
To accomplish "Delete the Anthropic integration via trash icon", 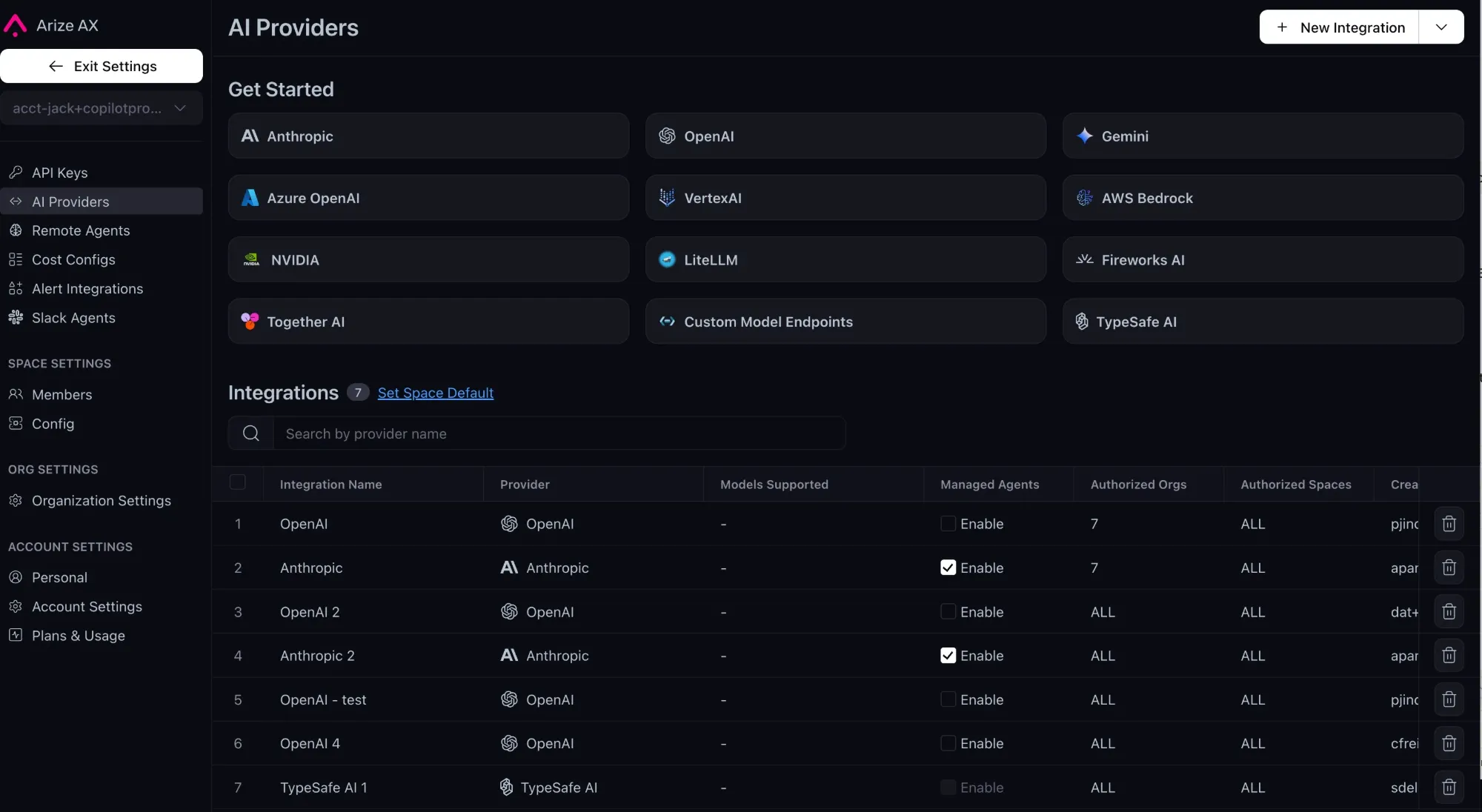I will click(x=1449, y=568).
